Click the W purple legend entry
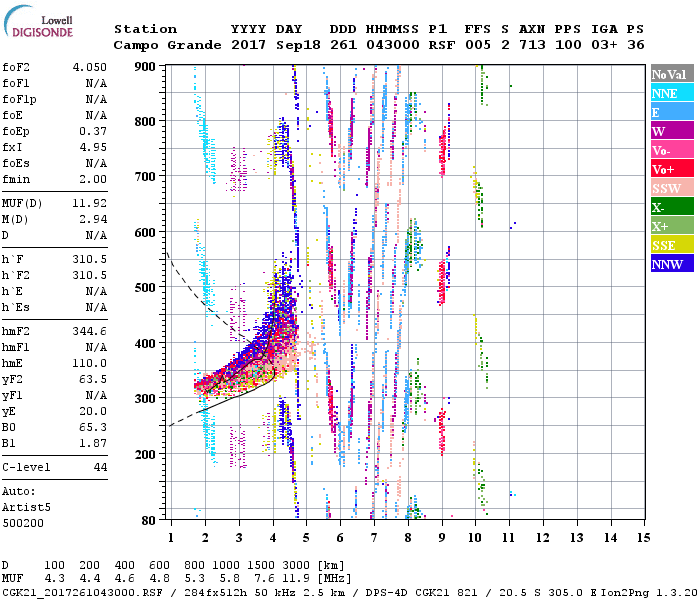Screen dimensions: 700x600 (671, 131)
